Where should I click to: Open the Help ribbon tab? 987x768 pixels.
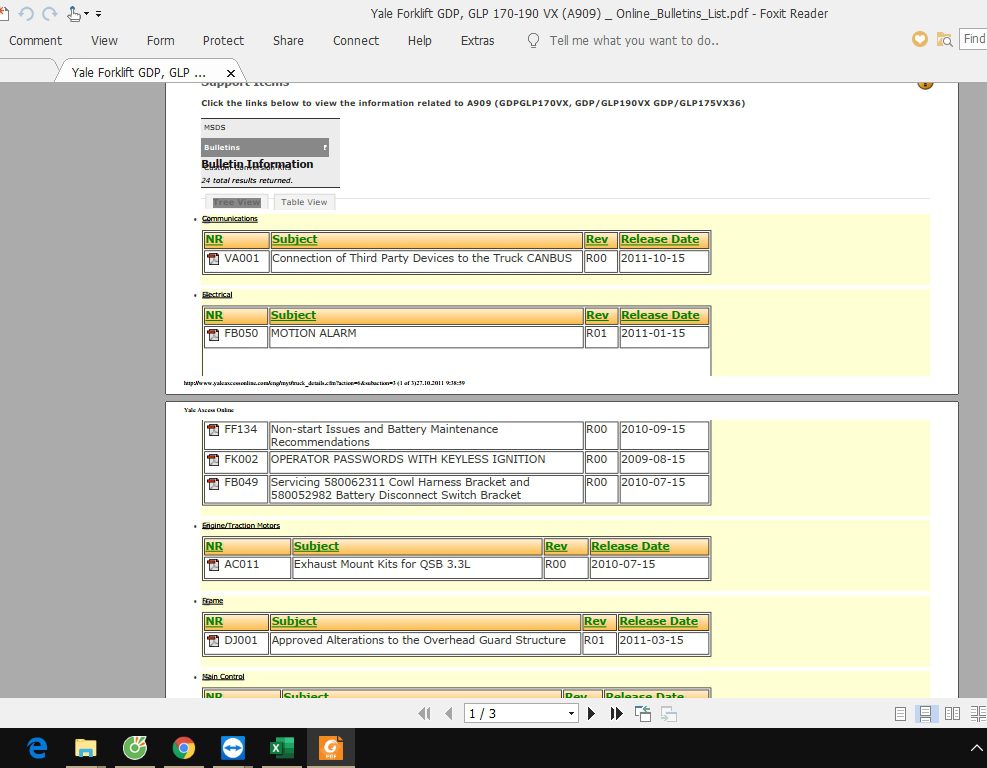point(419,40)
